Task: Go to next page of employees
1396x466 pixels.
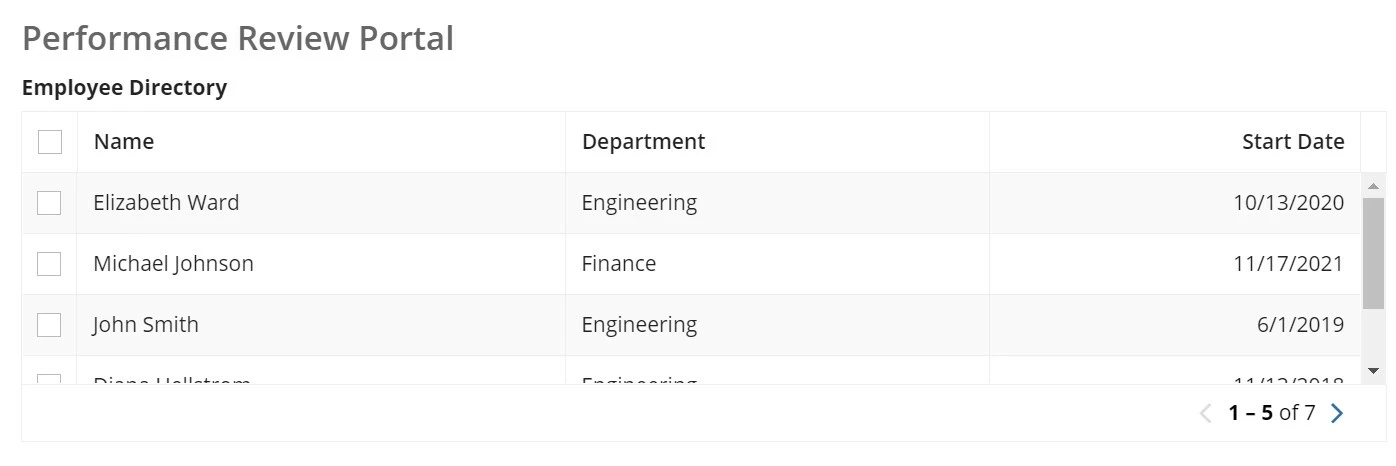Action: (1337, 413)
